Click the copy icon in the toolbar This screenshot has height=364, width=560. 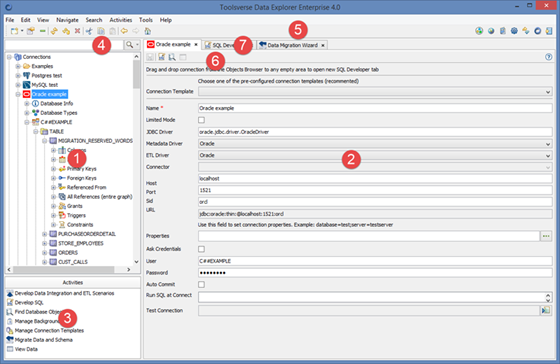pyautogui.click(x=101, y=31)
